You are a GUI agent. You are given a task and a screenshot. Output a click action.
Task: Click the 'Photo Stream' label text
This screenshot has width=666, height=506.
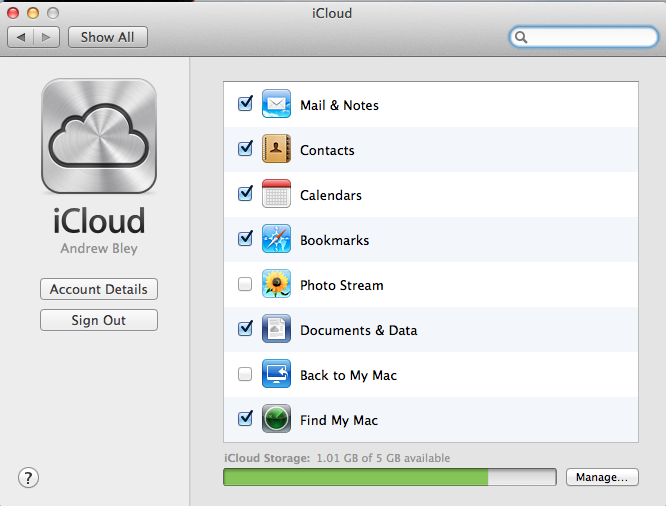[341, 286]
